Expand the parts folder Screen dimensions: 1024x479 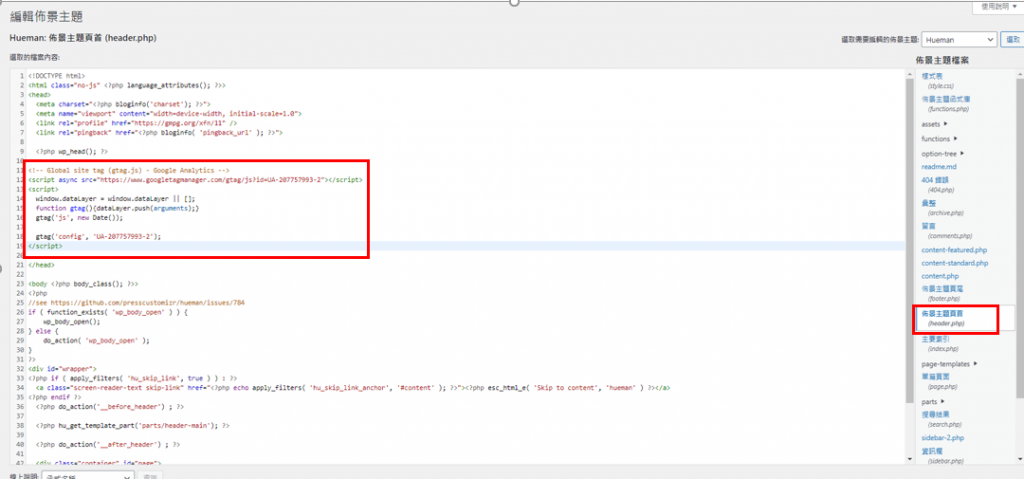931,401
